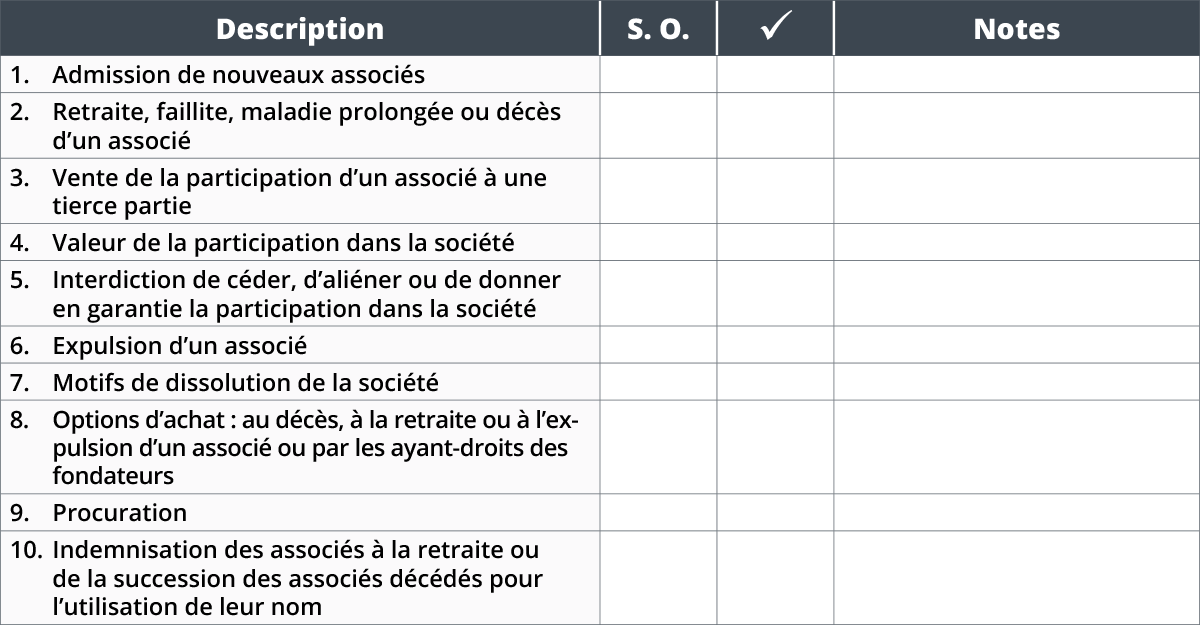
Task: Click the S. O. column header
Action: click(x=658, y=28)
